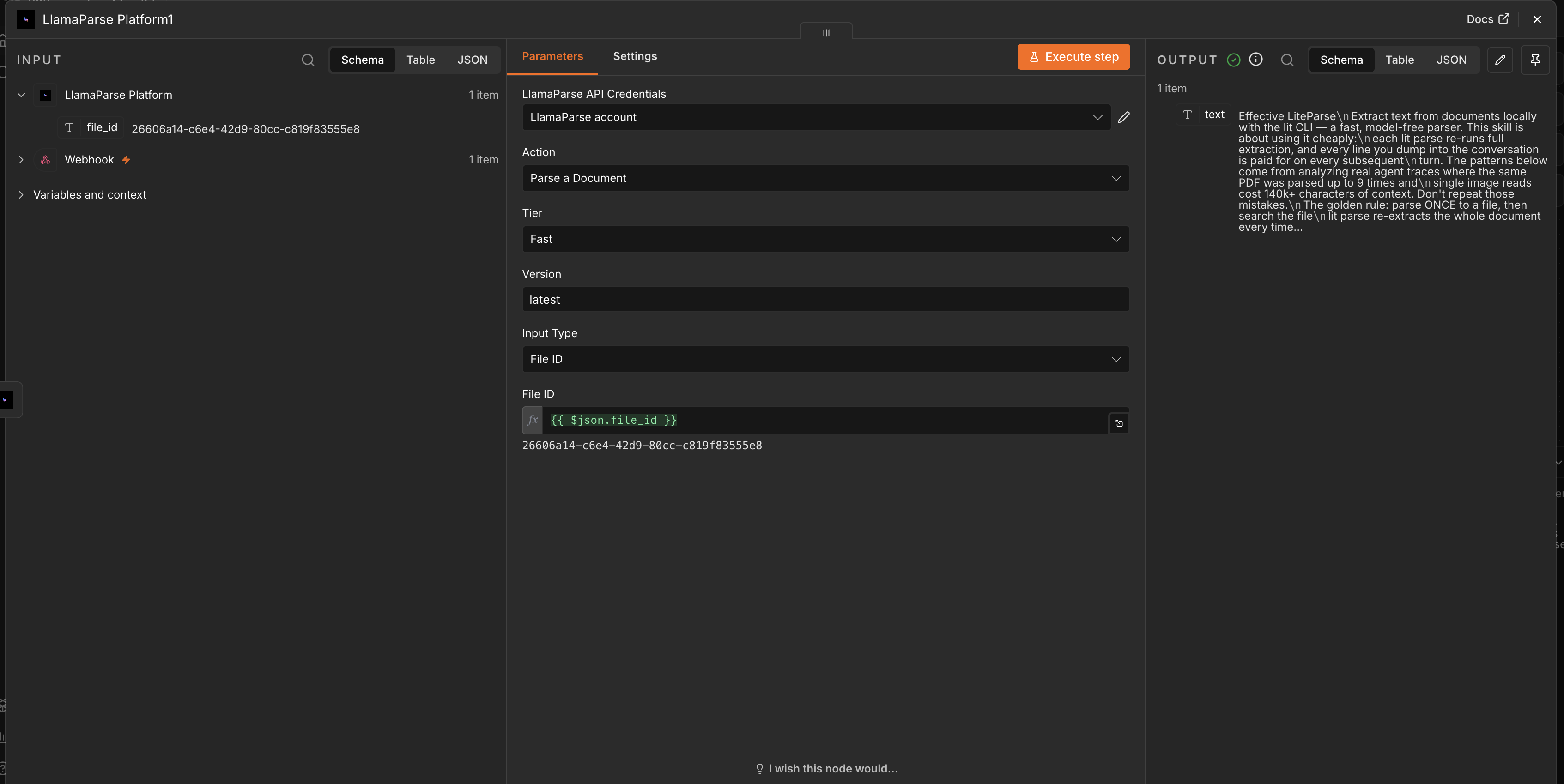Click I wish this node would link

[826, 768]
